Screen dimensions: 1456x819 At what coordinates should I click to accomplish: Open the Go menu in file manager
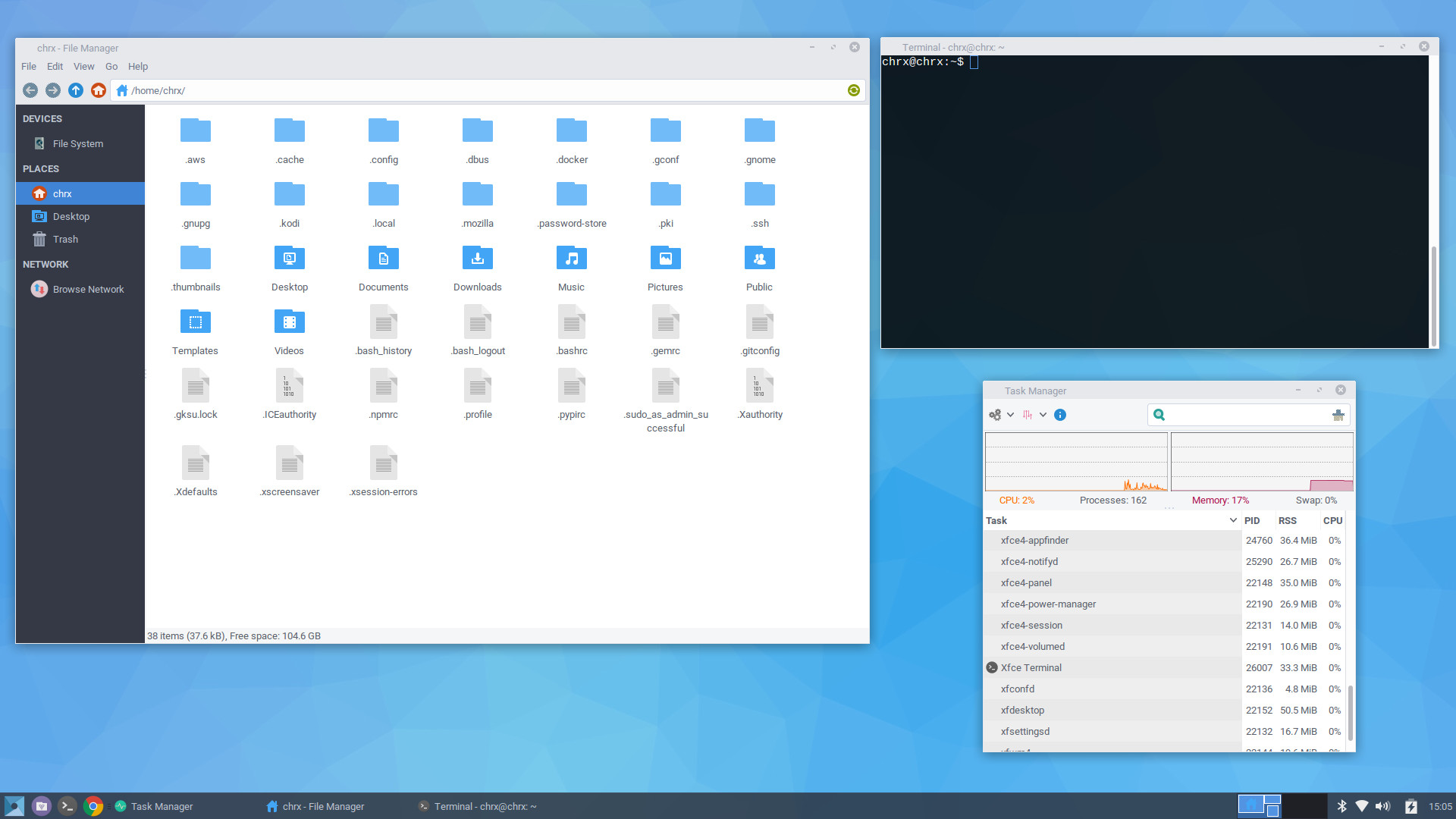(111, 66)
